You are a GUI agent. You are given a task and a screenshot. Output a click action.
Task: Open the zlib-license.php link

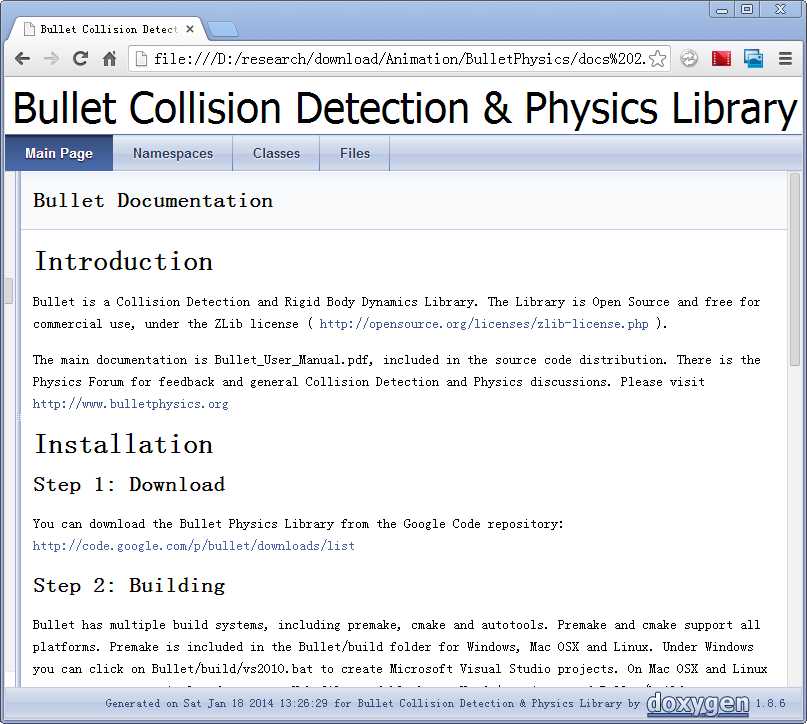click(x=484, y=324)
